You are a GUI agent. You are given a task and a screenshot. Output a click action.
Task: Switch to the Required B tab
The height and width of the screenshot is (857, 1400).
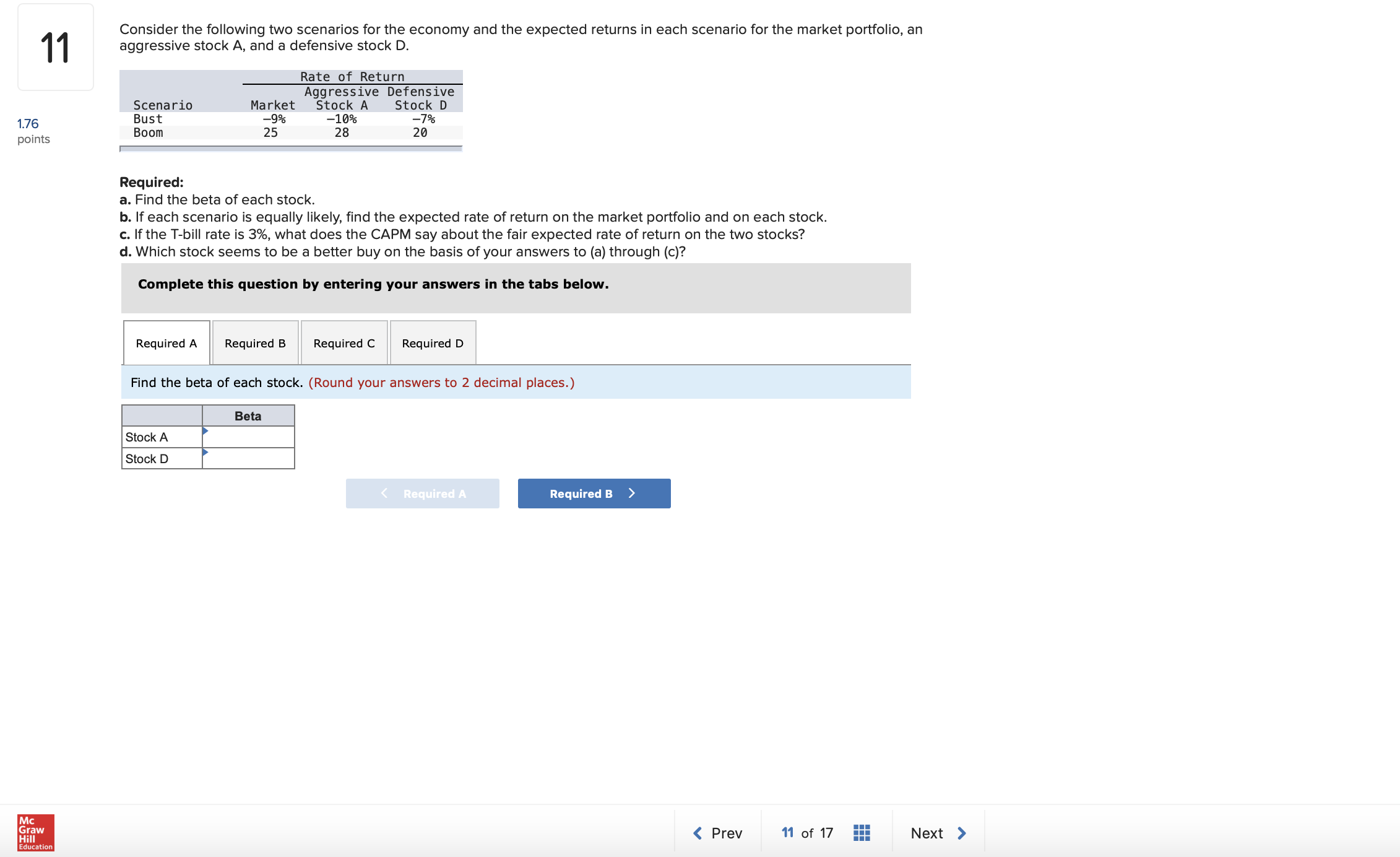[255, 343]
